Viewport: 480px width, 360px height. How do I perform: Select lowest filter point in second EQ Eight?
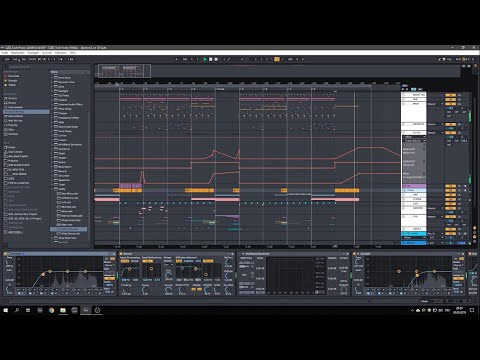(x=417, y=275)
